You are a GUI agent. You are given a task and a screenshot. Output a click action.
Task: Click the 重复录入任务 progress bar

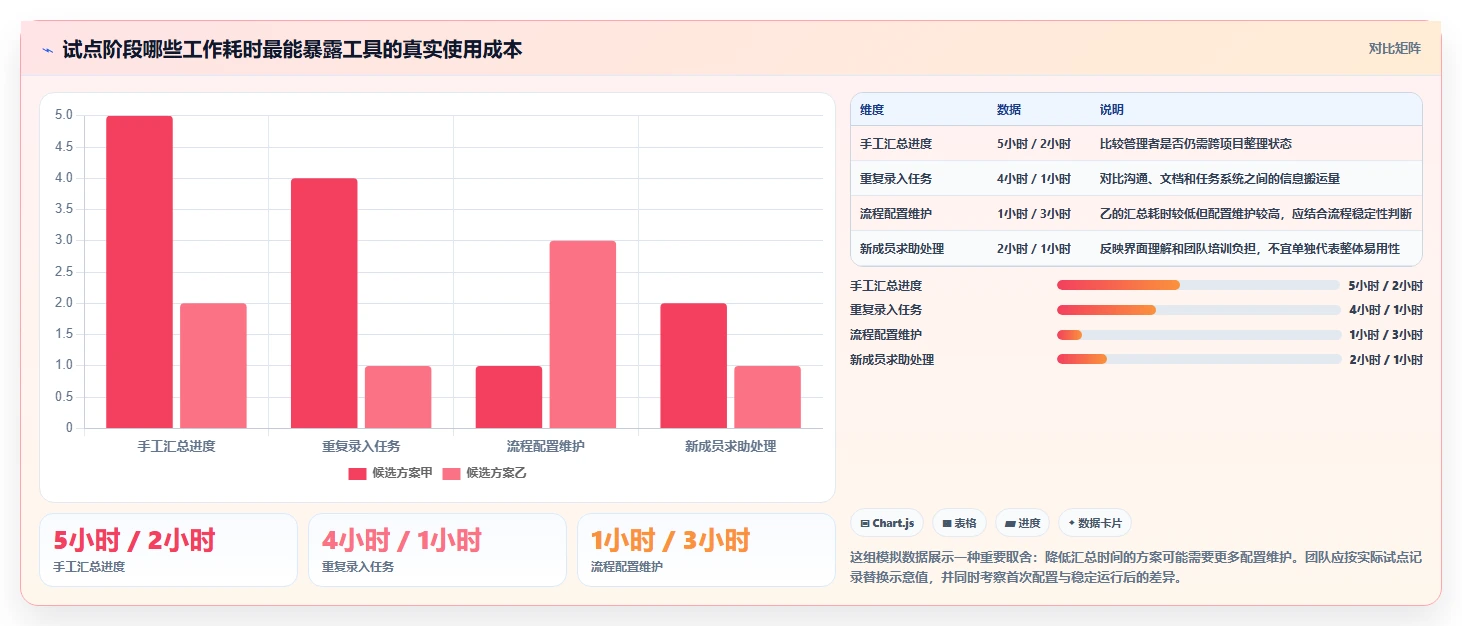click(x=1198, y=310)
